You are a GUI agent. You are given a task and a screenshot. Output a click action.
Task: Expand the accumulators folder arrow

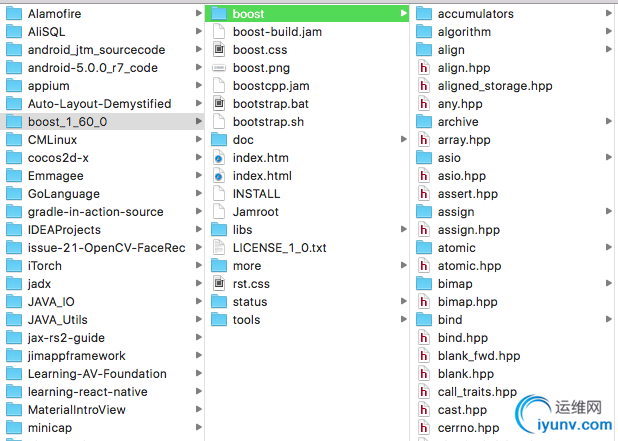coord(609,13)
